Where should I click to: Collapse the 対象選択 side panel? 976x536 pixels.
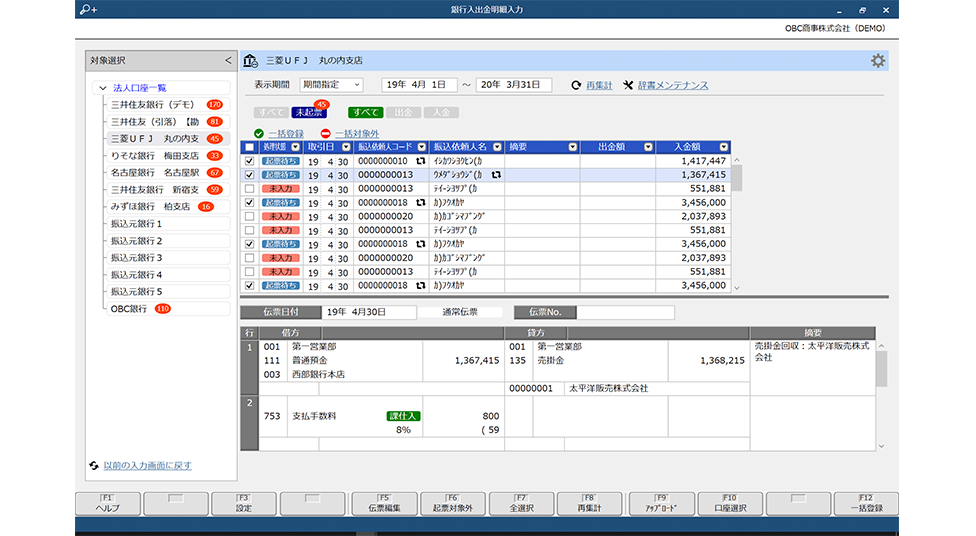[228, 60]
